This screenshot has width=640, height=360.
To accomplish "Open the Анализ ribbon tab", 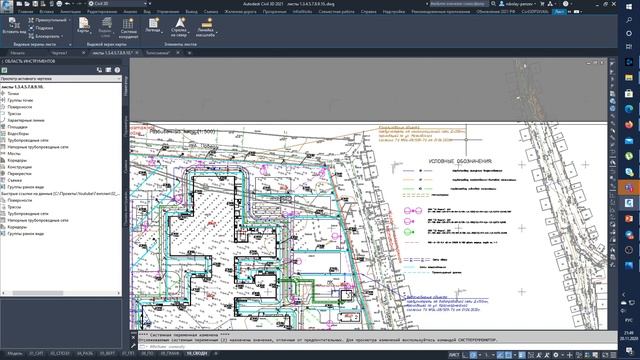I will coord(130,12).
